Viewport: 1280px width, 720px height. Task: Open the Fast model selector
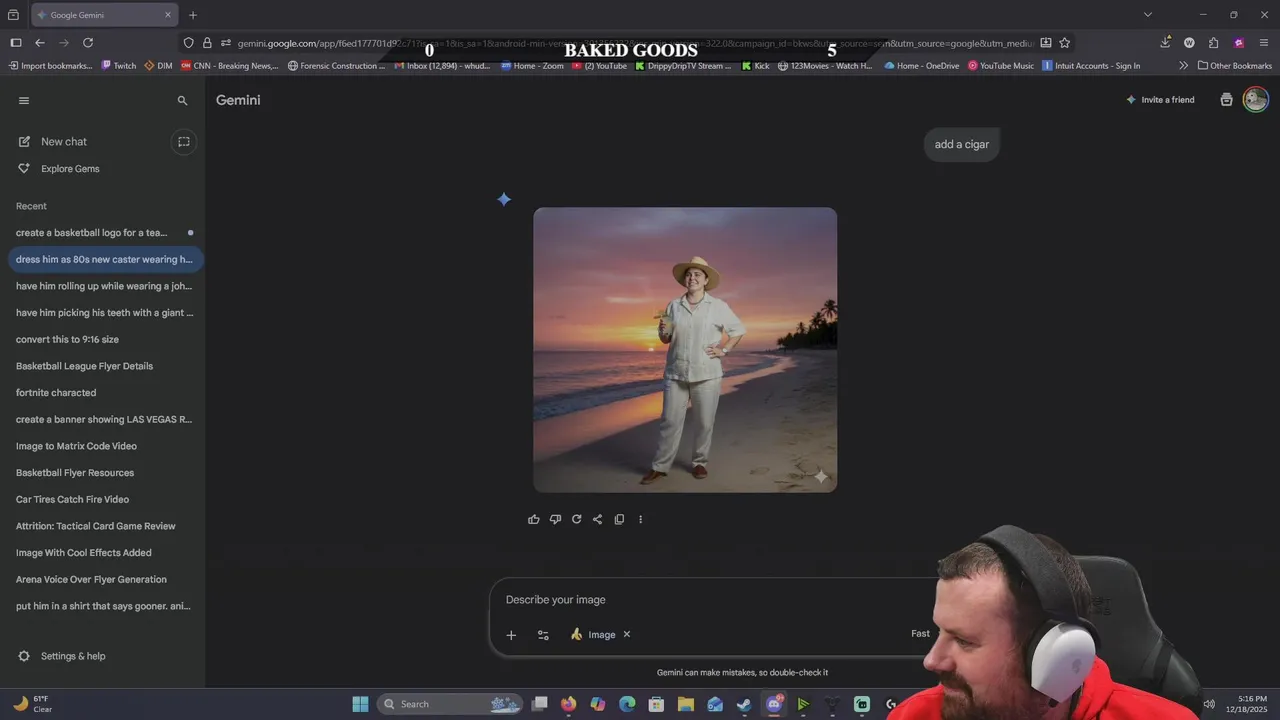point(920,633)
